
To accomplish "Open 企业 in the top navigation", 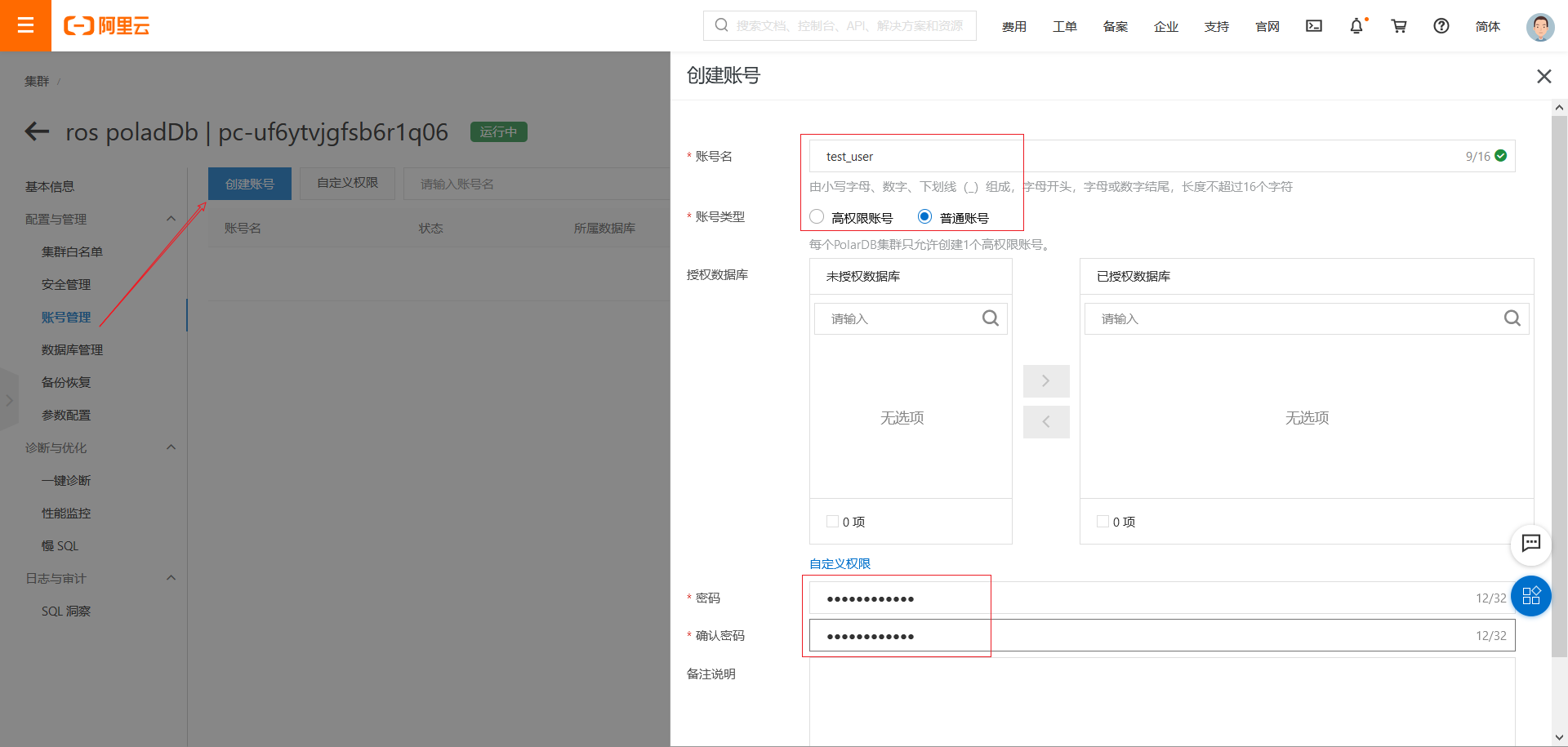I will click(1166, 26).
